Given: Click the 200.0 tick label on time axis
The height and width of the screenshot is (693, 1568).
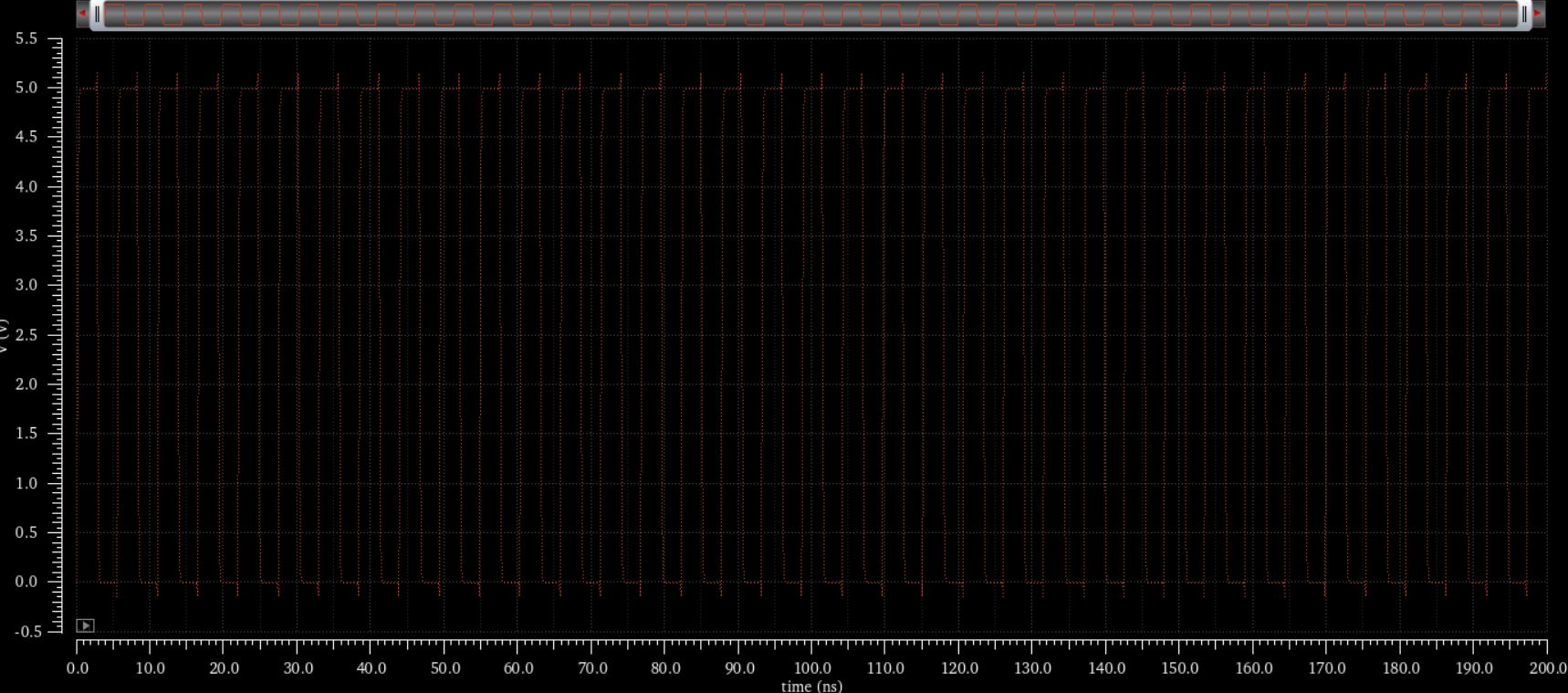Looking at the screenshot, I should (x=1547, y=668).
